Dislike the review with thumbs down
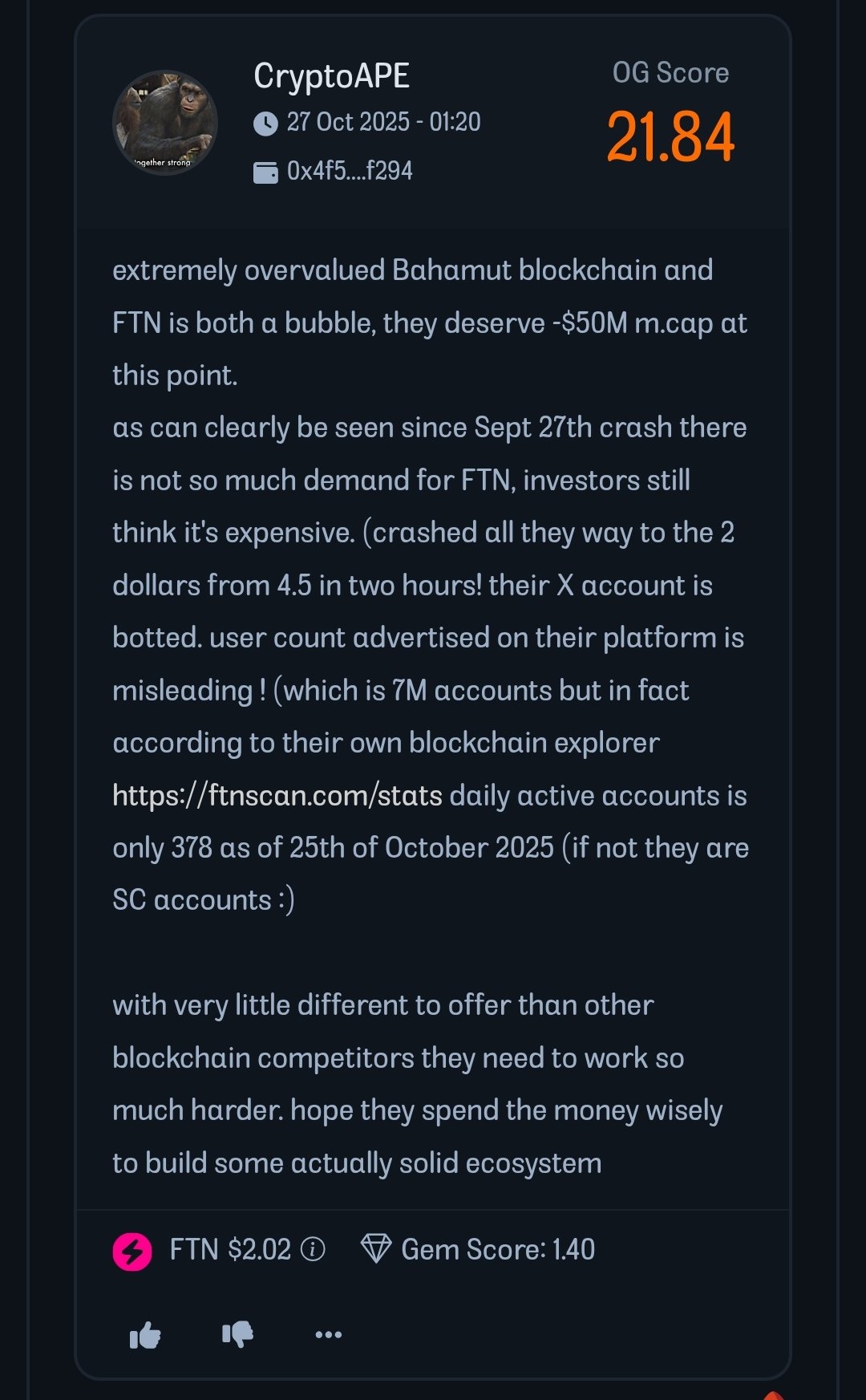Image resolution: width=866 pixels, height=1400 pixels. (237, 1334)
